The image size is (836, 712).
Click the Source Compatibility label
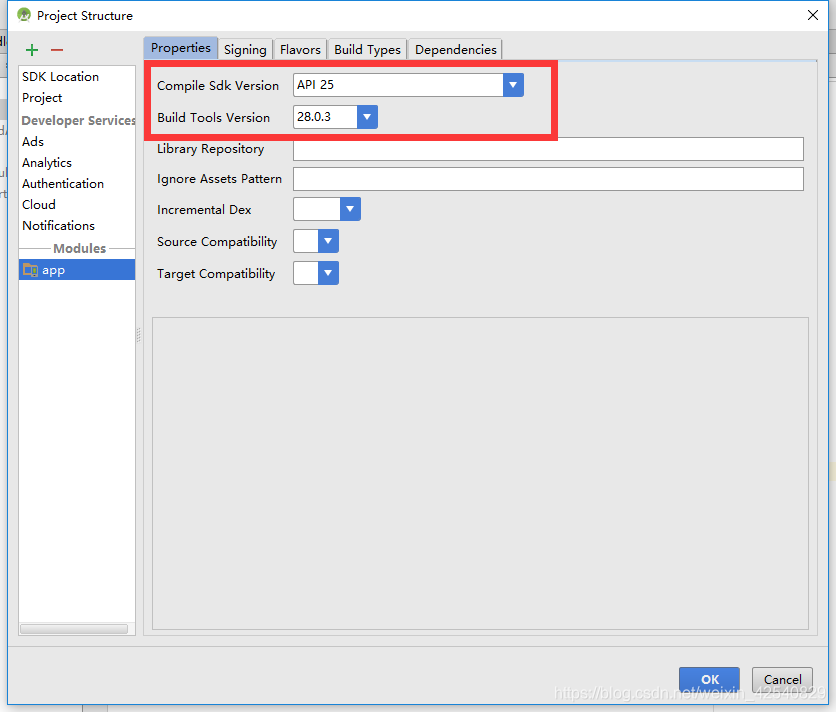click(x=217, y=242)
